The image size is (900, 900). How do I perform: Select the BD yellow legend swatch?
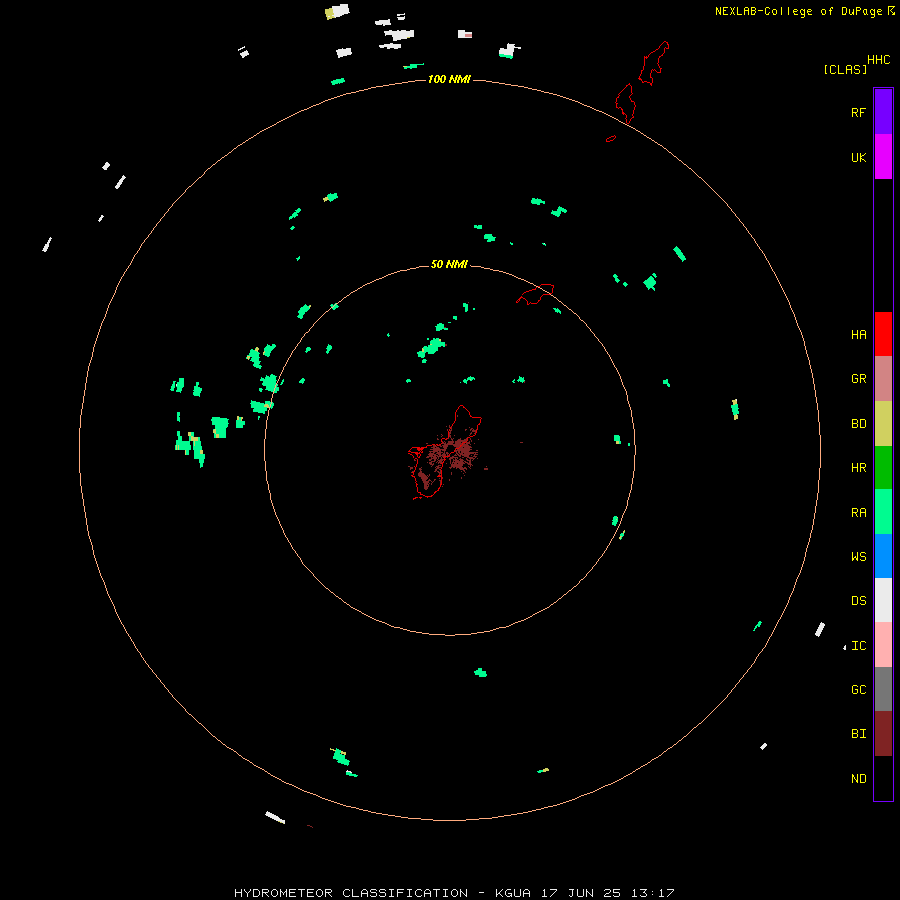(x=883, y=424)
